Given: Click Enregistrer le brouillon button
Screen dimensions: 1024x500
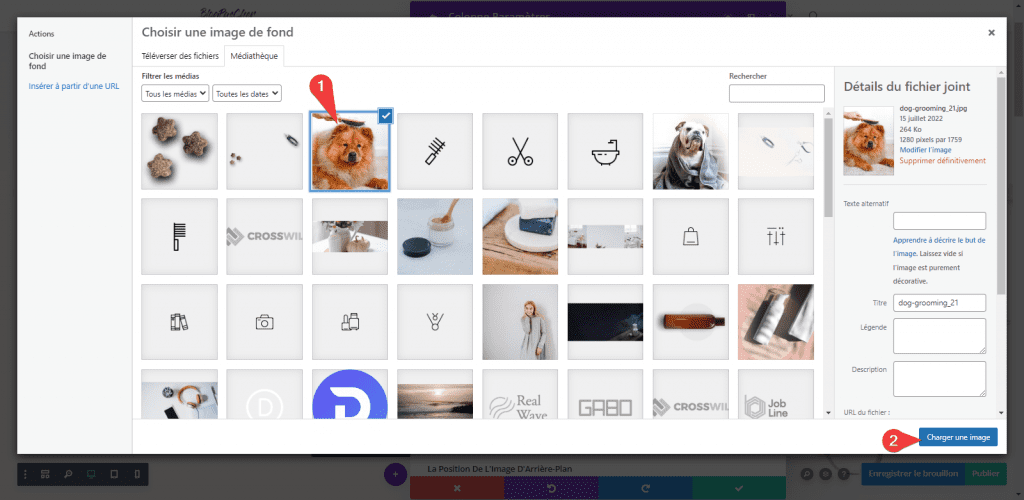Looking at the screenshot, I should click(x=913, y=473).
